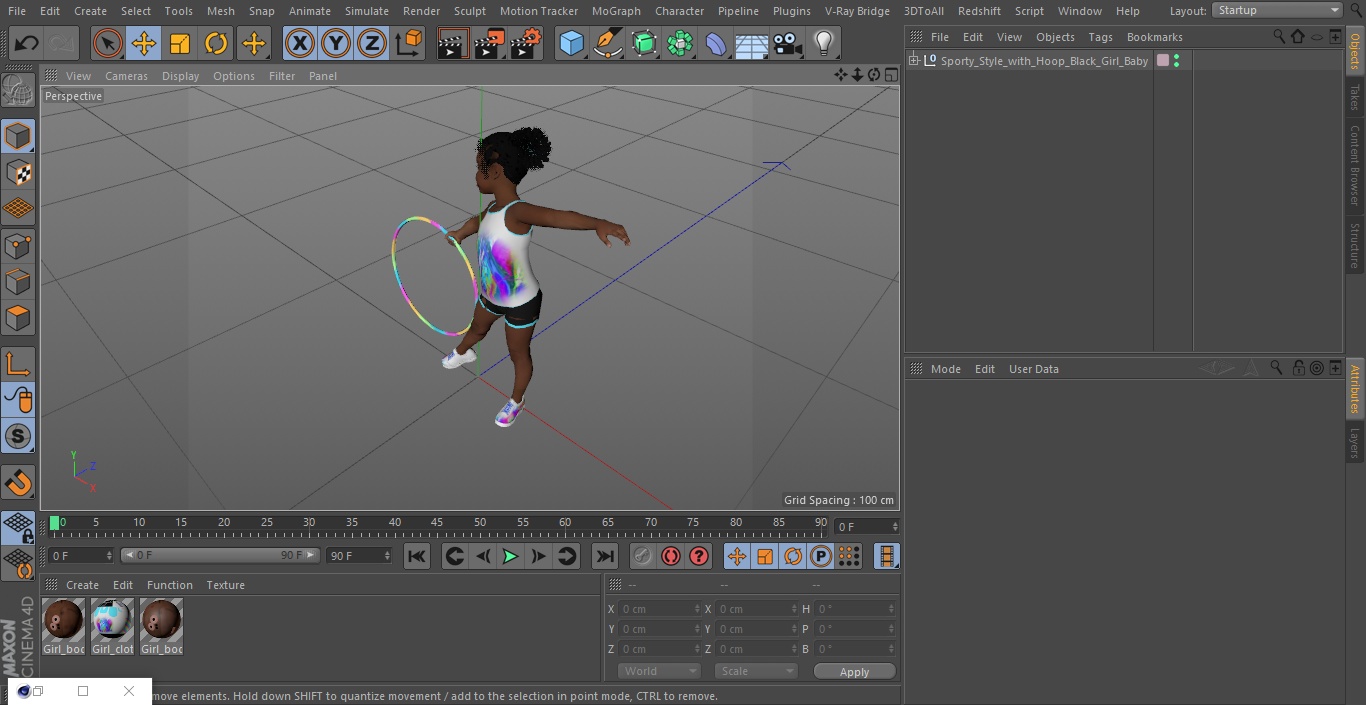Switch to Takes side tab
Image resolution: width=1366 pixels, height=705 pixels.
coord(1355,97)
